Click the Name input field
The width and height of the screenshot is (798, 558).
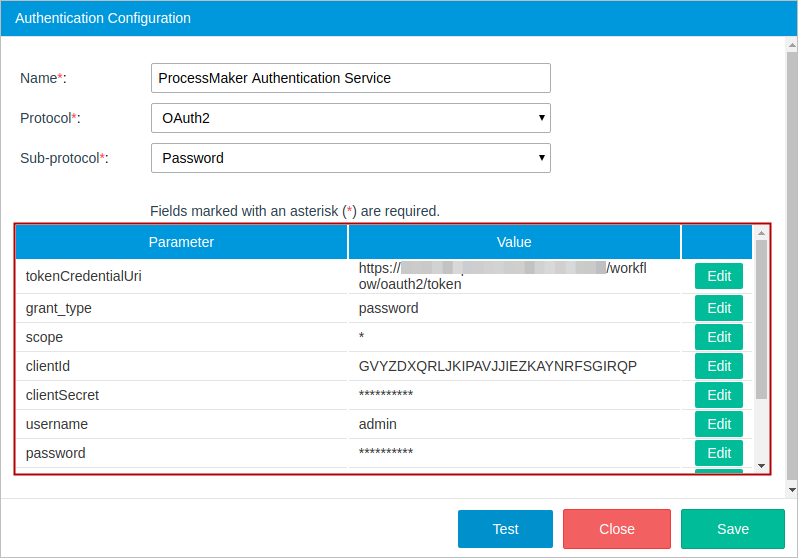pos(350,78)
